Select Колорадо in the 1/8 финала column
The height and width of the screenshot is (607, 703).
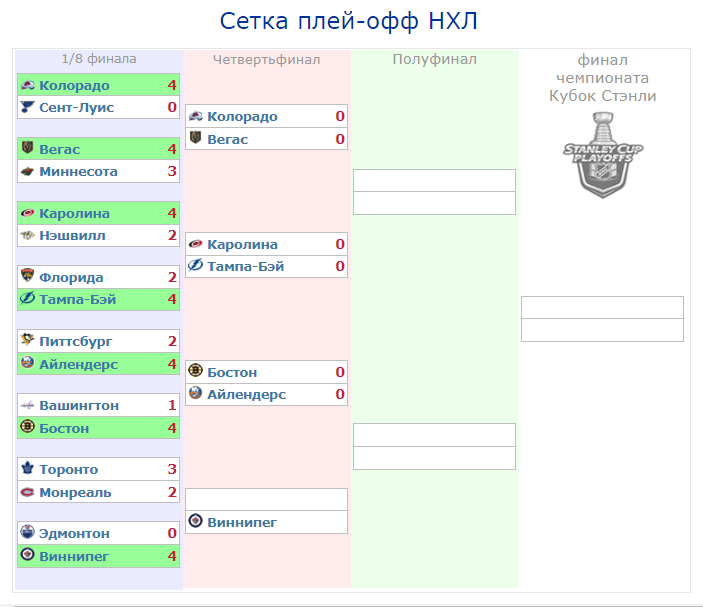tap(74, 85)
